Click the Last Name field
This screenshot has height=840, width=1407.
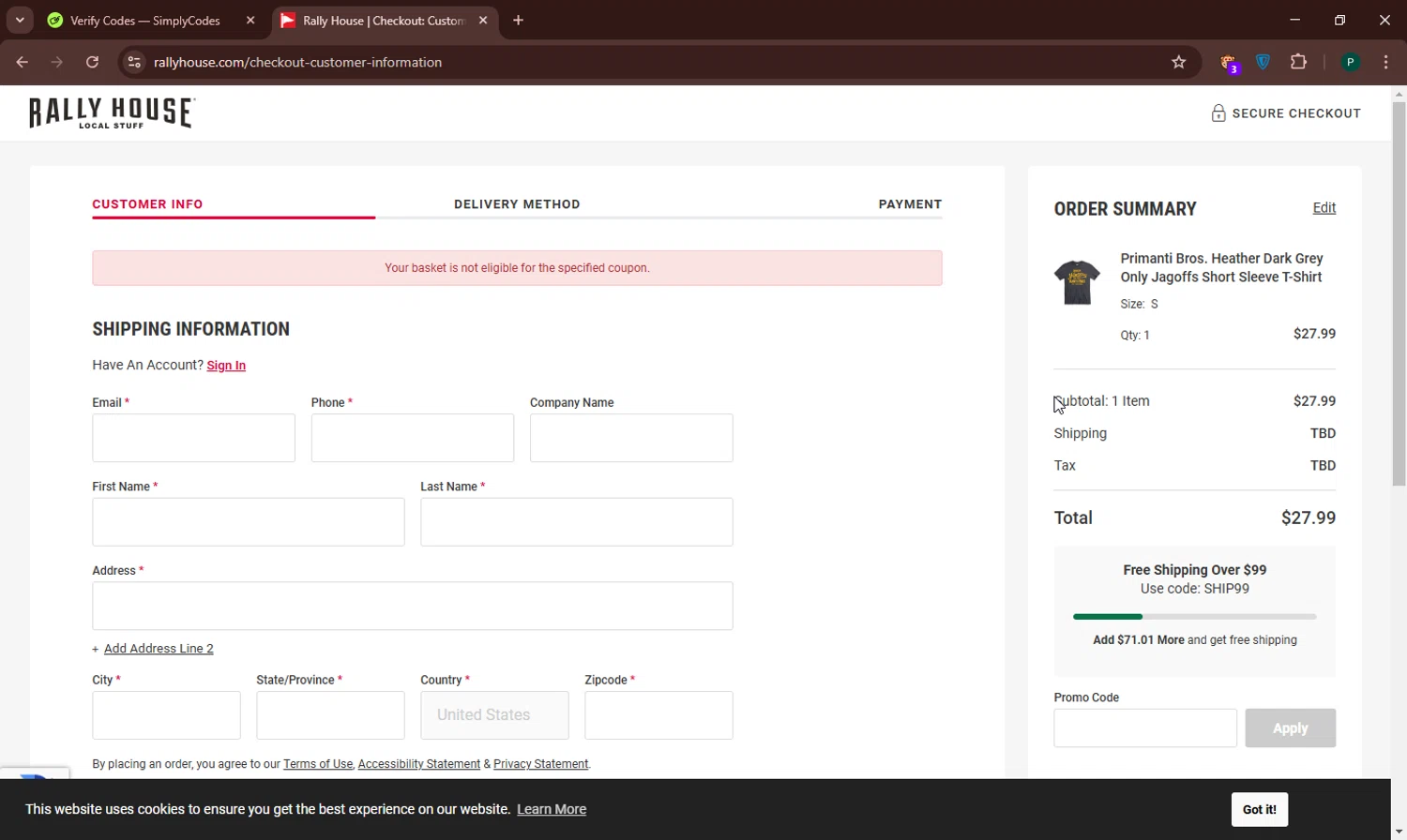577,522
